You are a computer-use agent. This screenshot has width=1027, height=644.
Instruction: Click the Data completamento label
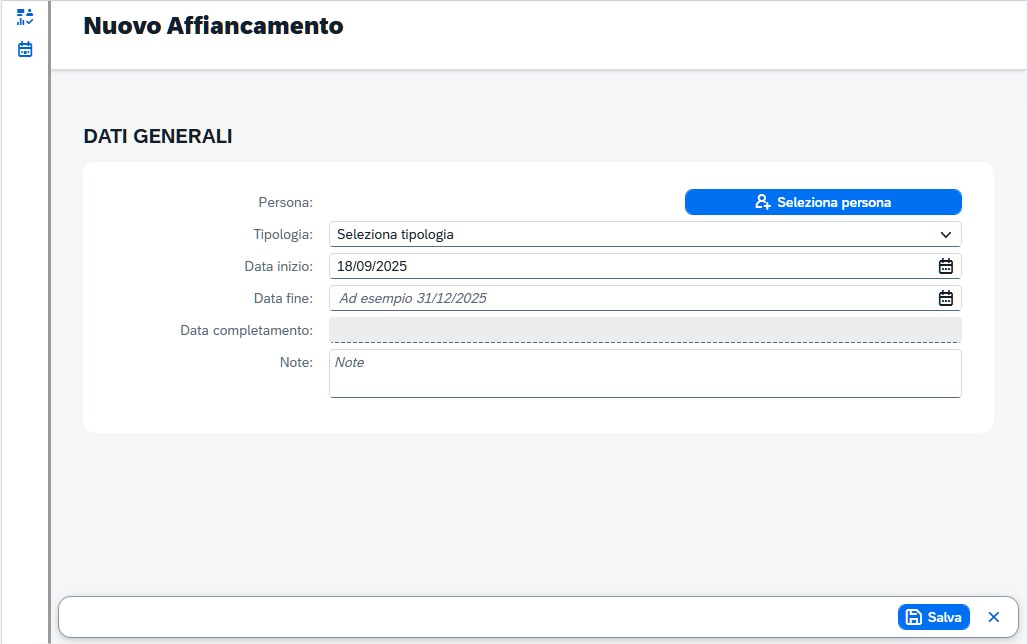click(246, 331)
